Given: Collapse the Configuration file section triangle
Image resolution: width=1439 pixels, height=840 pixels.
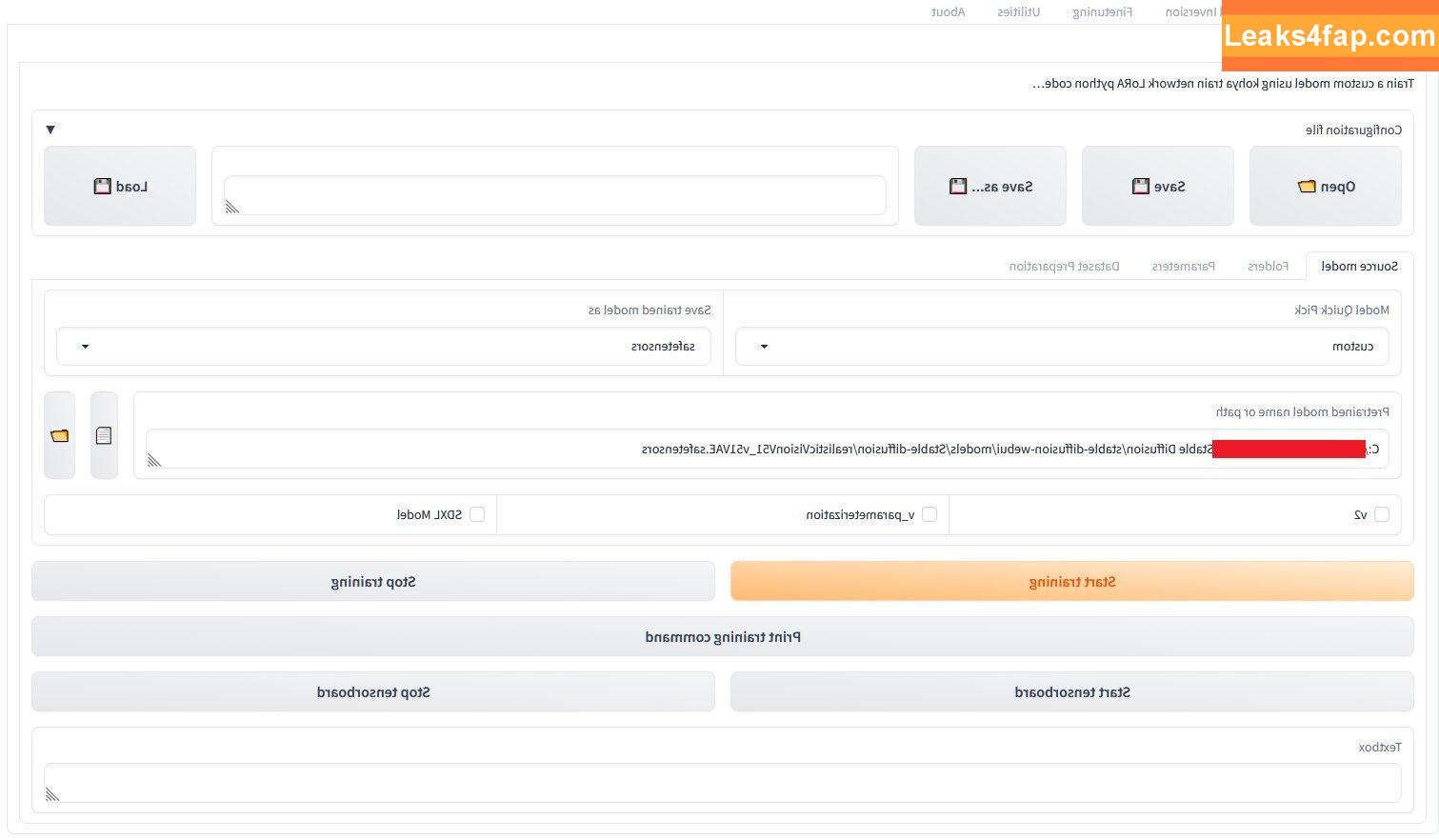Looking at the screenshot, I should 50,130.
